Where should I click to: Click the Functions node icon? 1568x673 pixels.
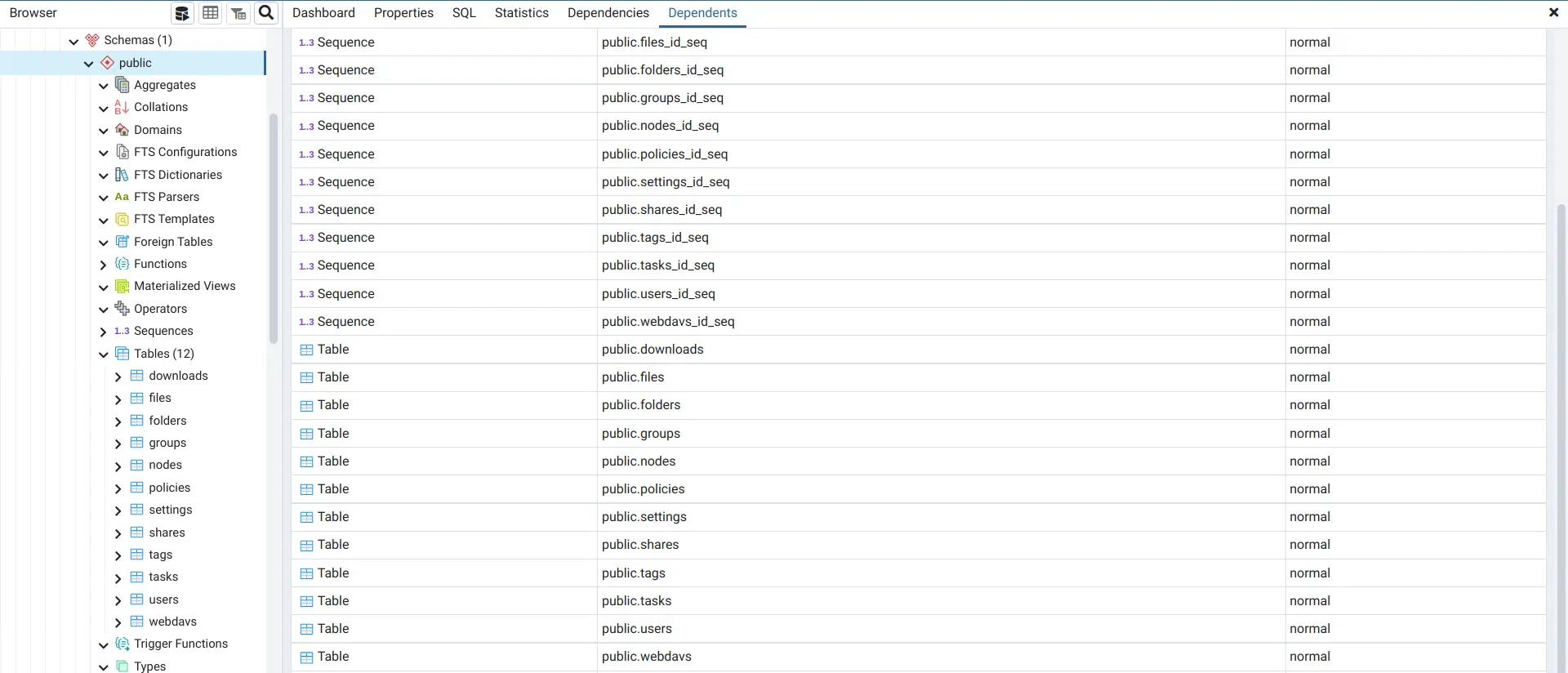tap(122, 264)
